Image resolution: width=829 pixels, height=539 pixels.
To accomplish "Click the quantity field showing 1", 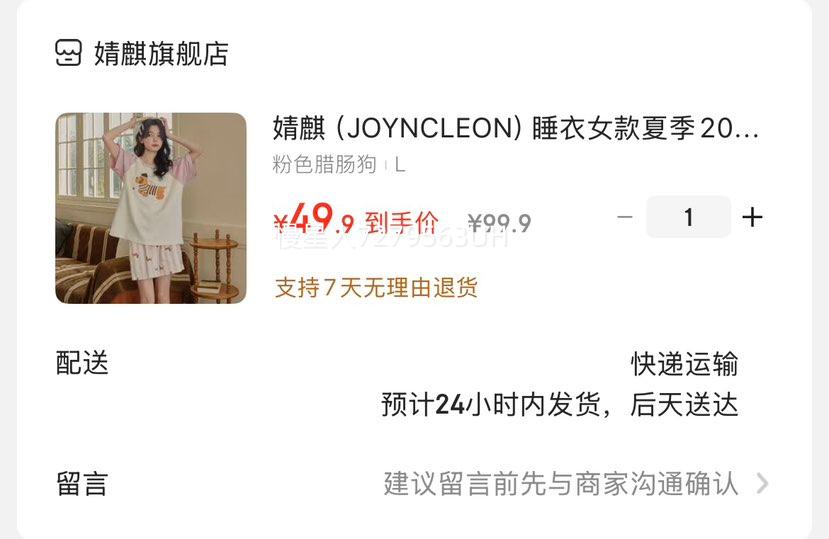I will [x=688, y=217].
